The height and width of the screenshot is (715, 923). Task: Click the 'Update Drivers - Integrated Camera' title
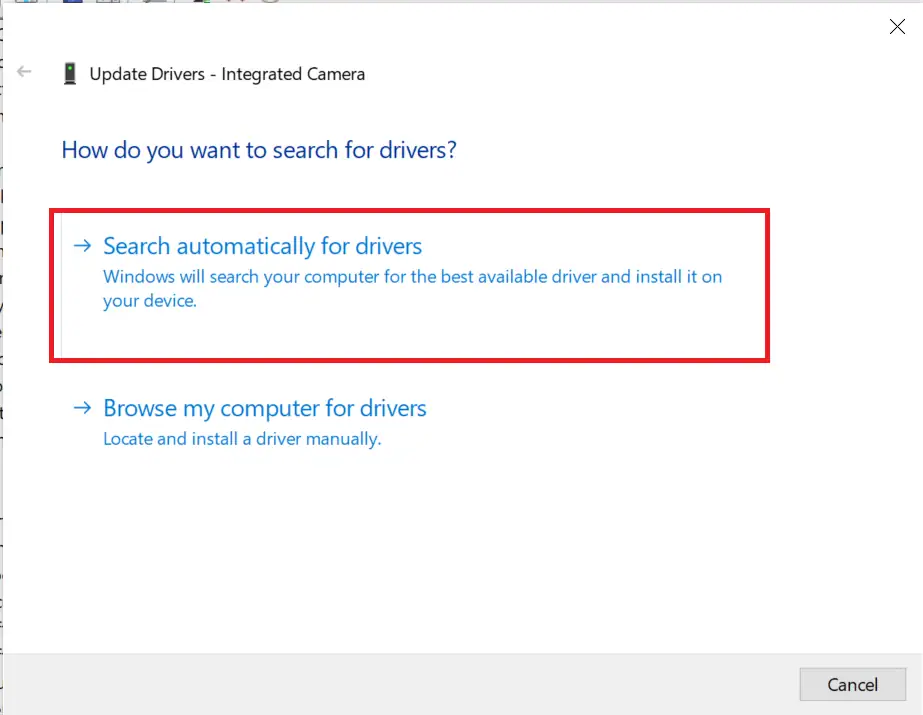[x=227, y=74]
